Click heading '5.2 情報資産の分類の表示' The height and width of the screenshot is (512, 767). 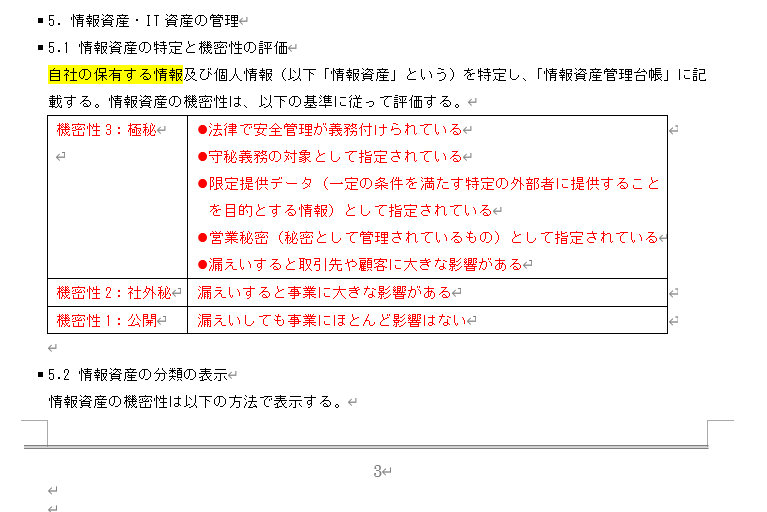137,375
